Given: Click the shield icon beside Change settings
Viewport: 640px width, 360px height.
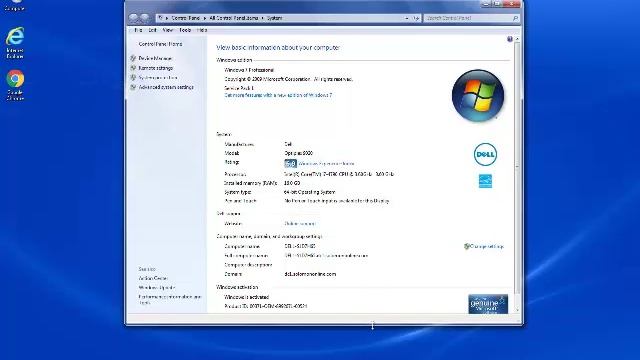Looking at the screenshot, I should click(x=467, y=247).
